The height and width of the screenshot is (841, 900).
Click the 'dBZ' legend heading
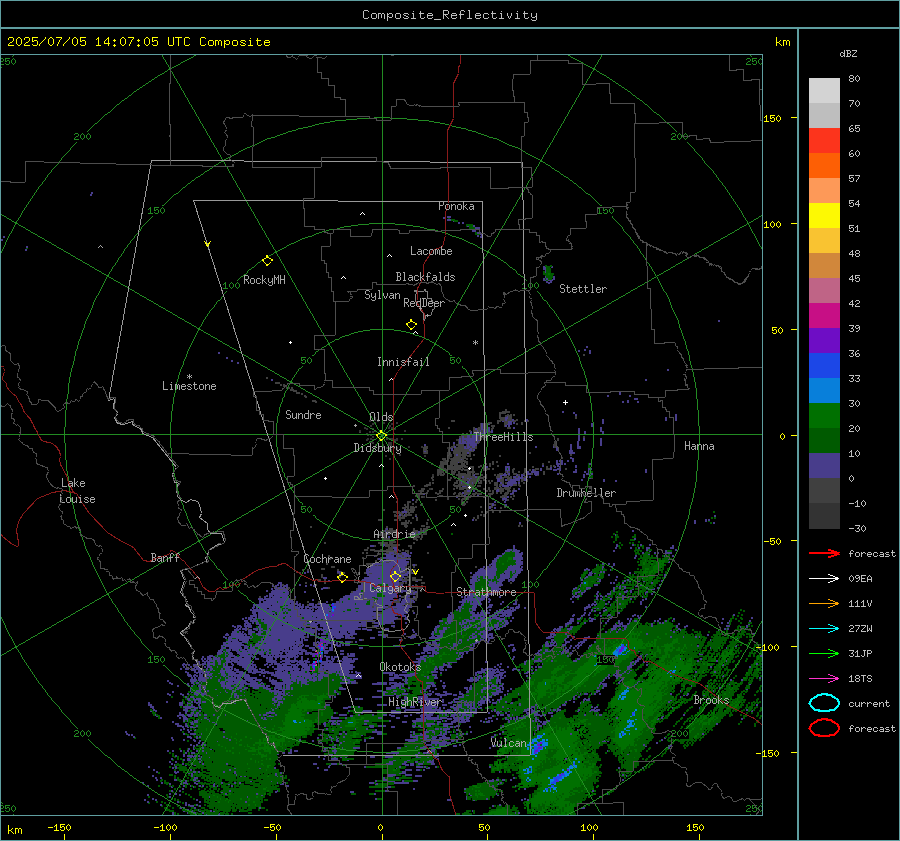[848, 54]
